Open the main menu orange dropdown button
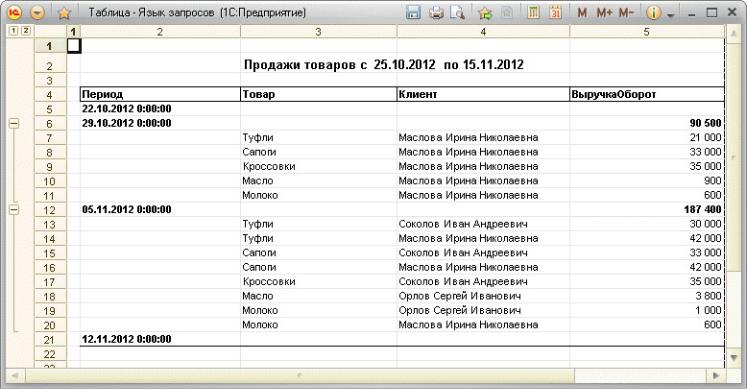The width and height of the screenshot is (747, 389). 38,13
